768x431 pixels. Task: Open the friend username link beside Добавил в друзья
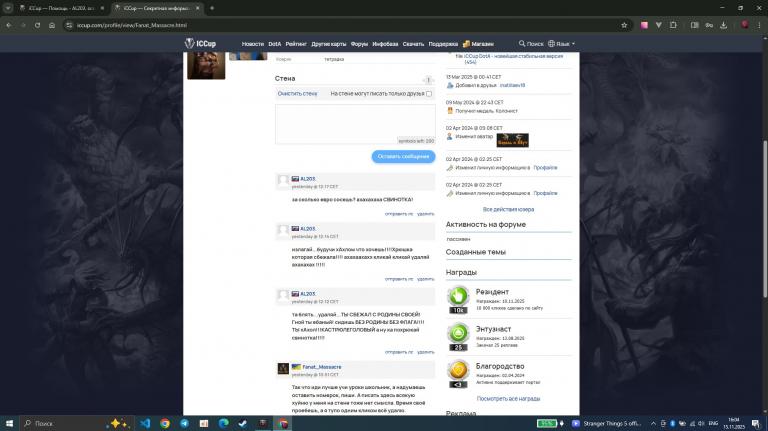[512, 85]
